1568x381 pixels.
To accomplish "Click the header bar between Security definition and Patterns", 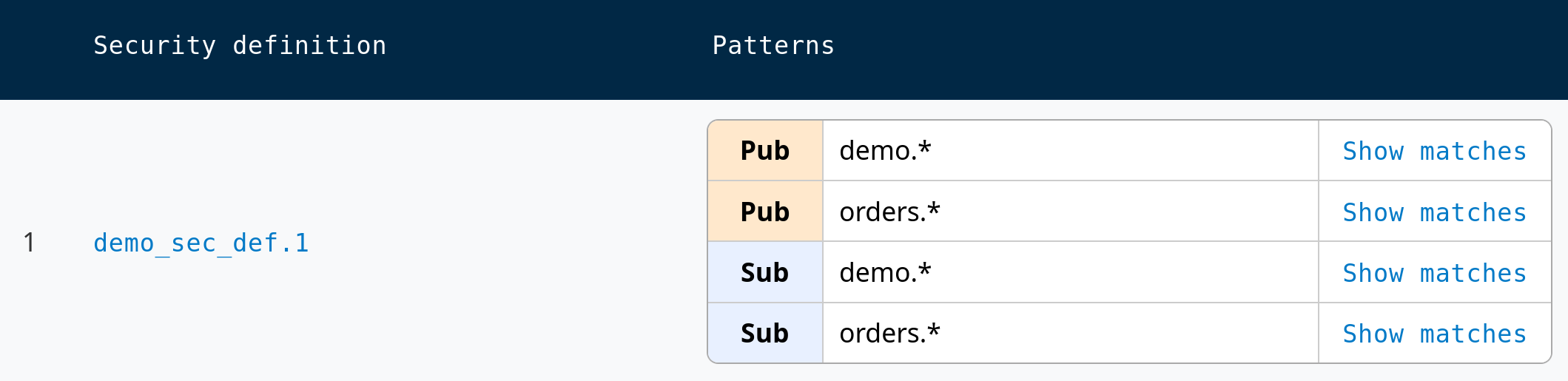I will pos(548,46).
